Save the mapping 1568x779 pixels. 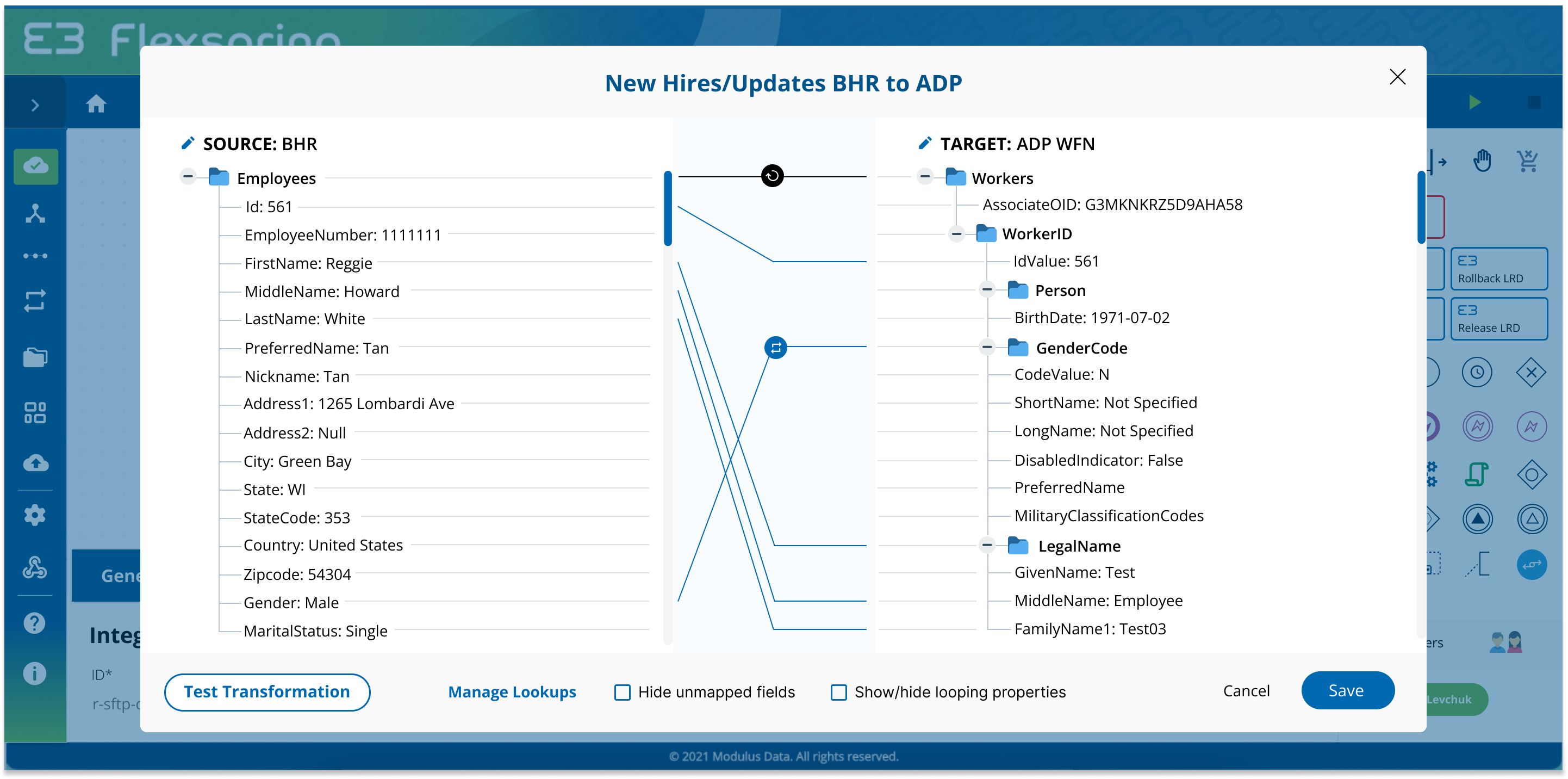point(1348,691)
